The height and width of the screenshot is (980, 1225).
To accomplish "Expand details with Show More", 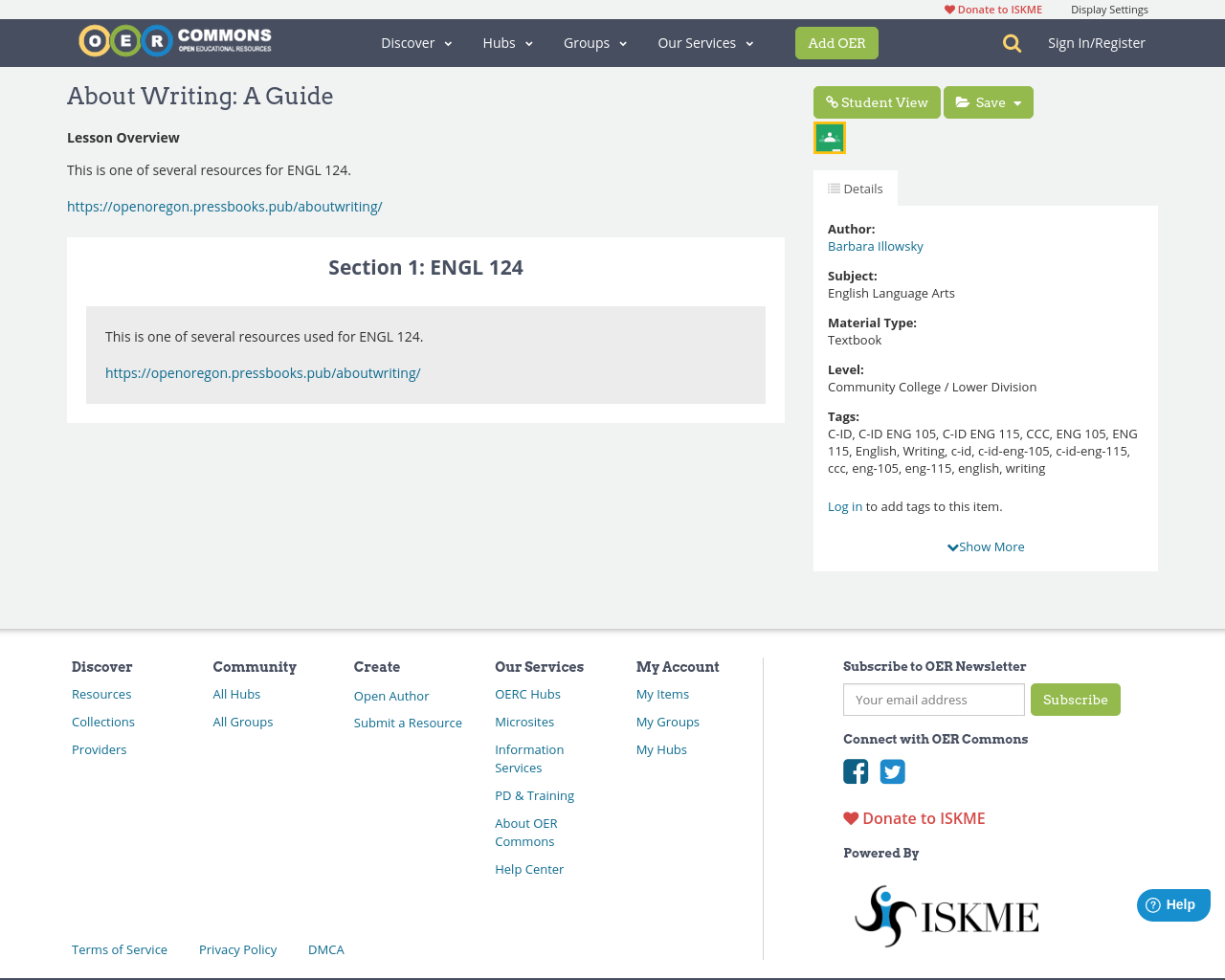I will point(986,546).
